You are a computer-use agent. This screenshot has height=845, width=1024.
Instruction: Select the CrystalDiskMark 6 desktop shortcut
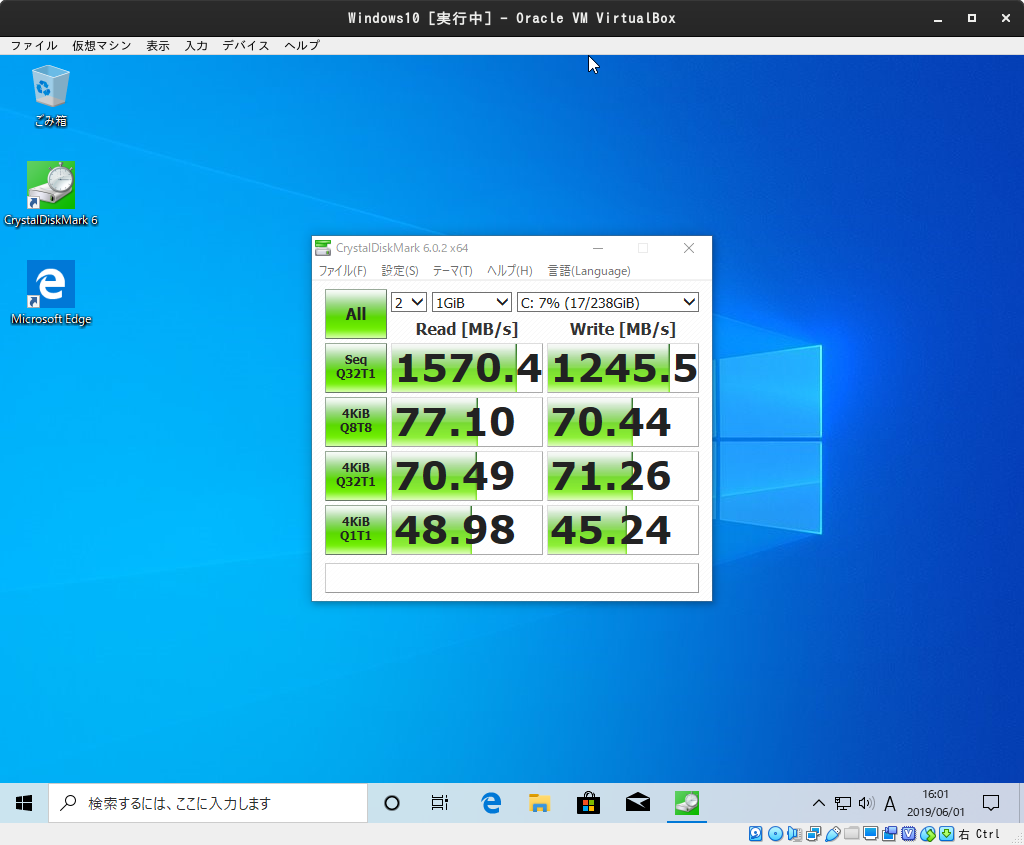[51, 194]
